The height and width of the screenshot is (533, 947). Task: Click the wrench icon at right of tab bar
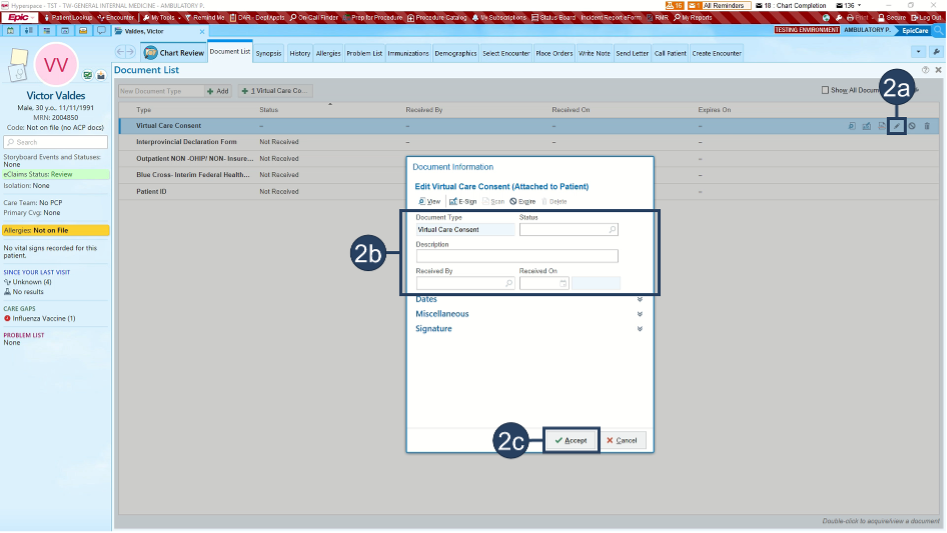coord(936,52)
